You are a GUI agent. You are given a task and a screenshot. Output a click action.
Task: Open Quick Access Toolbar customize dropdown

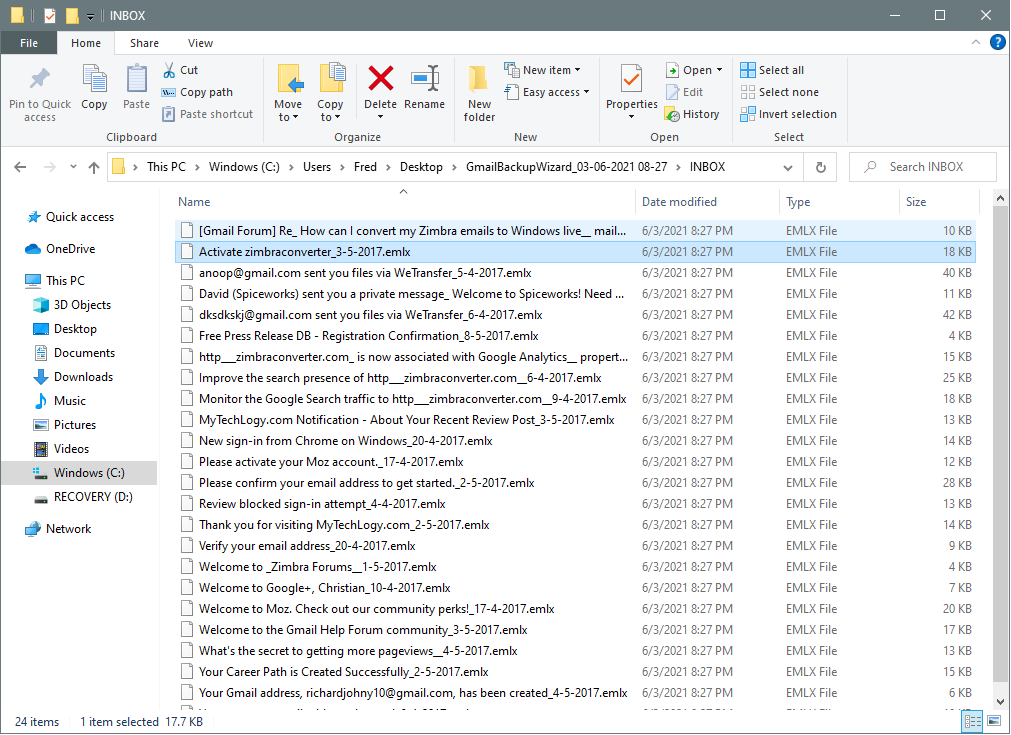coord(90,15)
